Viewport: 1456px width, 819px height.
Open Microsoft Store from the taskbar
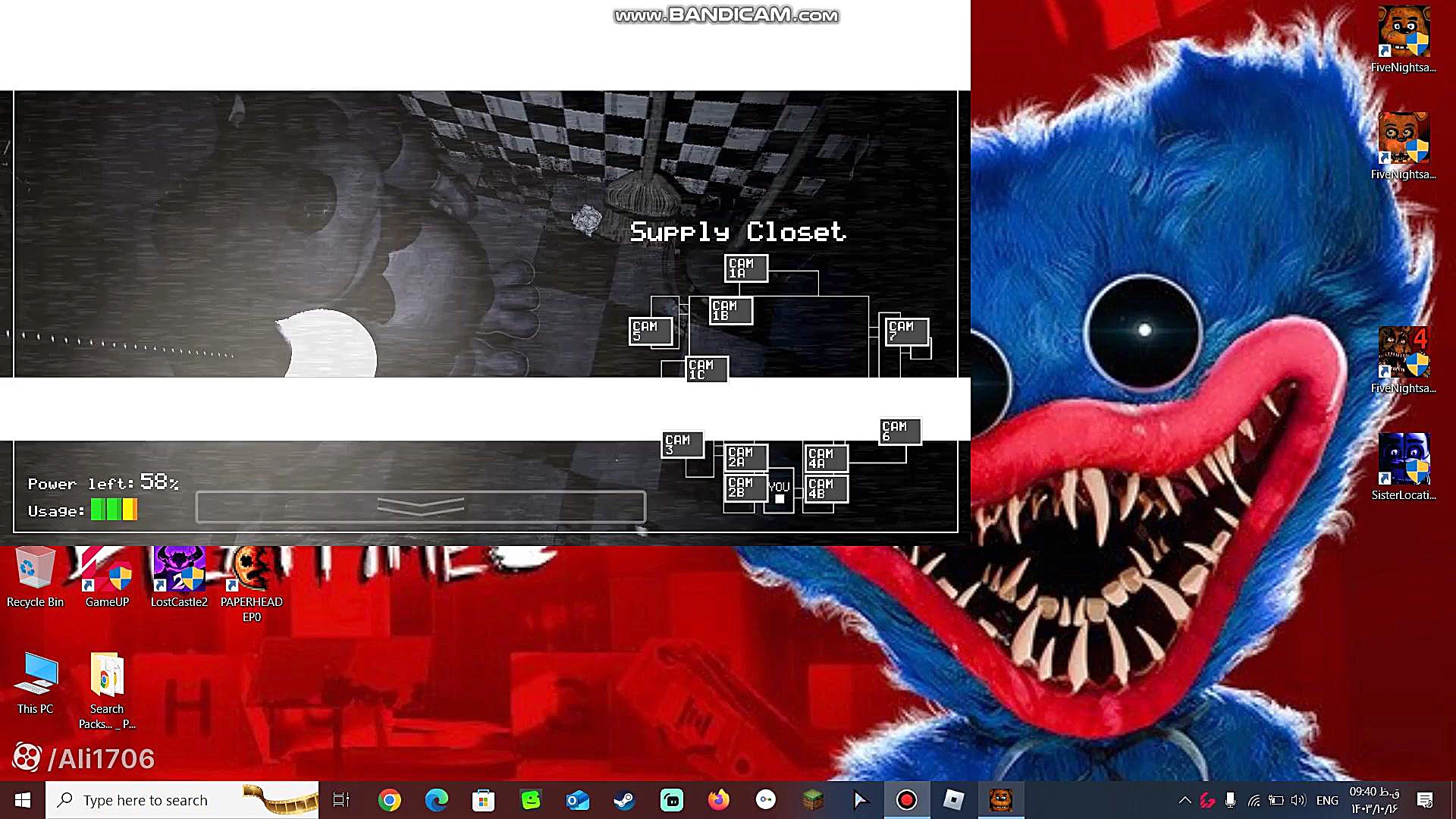click(x=484, y=800)
